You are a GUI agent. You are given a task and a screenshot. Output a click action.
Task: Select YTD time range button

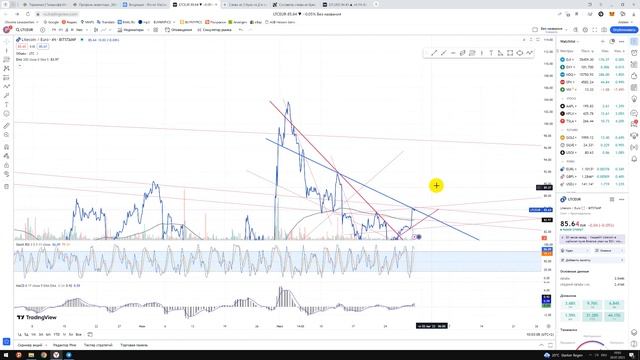point(57,335)
